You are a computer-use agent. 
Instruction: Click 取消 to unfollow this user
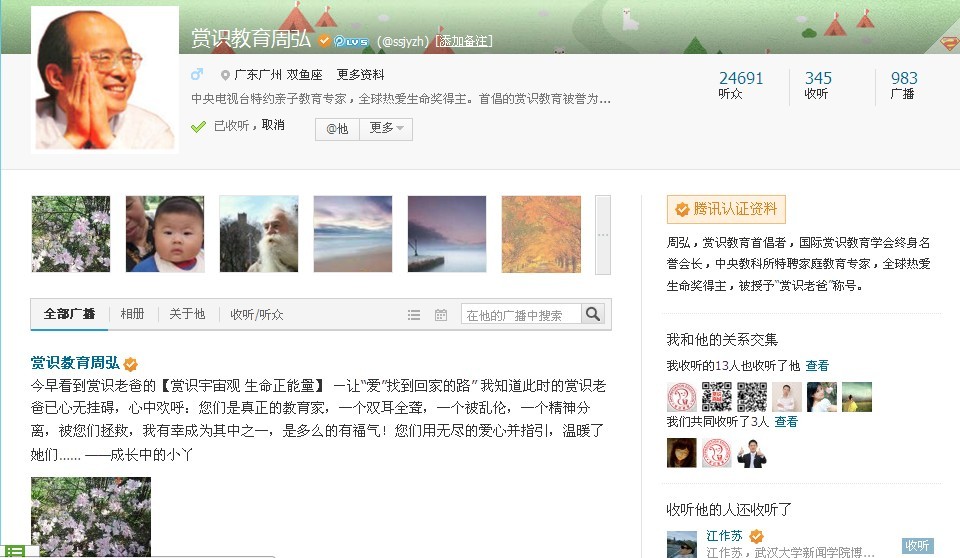click(x=273, y=125)
